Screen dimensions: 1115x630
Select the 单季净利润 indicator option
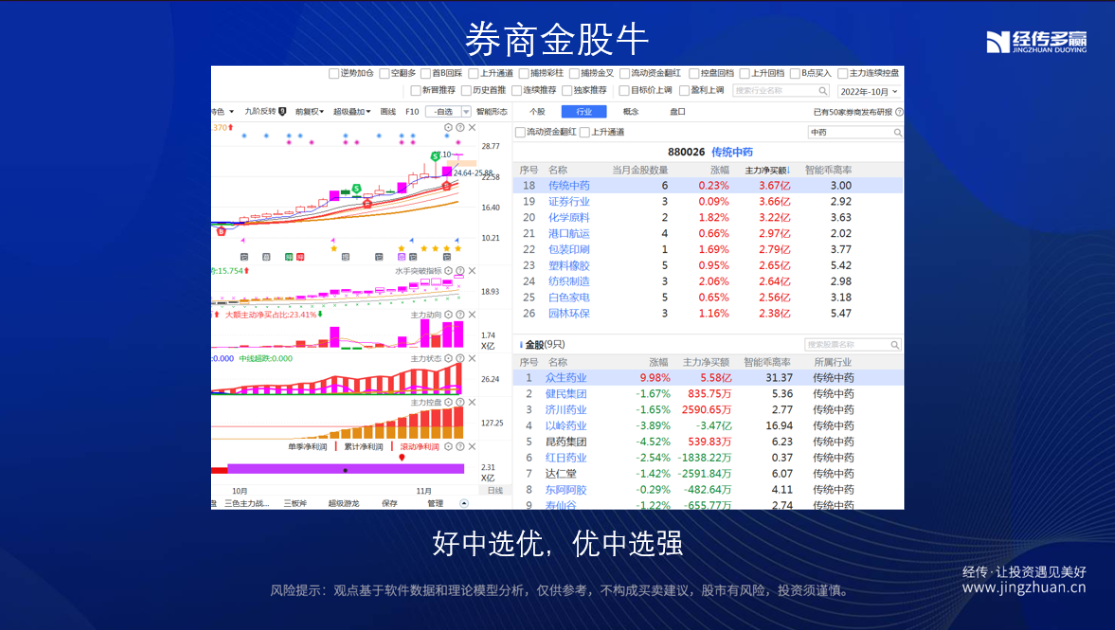point(307,447)
